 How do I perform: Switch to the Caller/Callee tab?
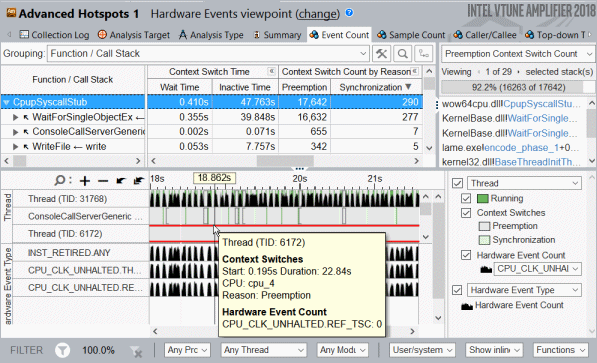(x=485, y=35)
